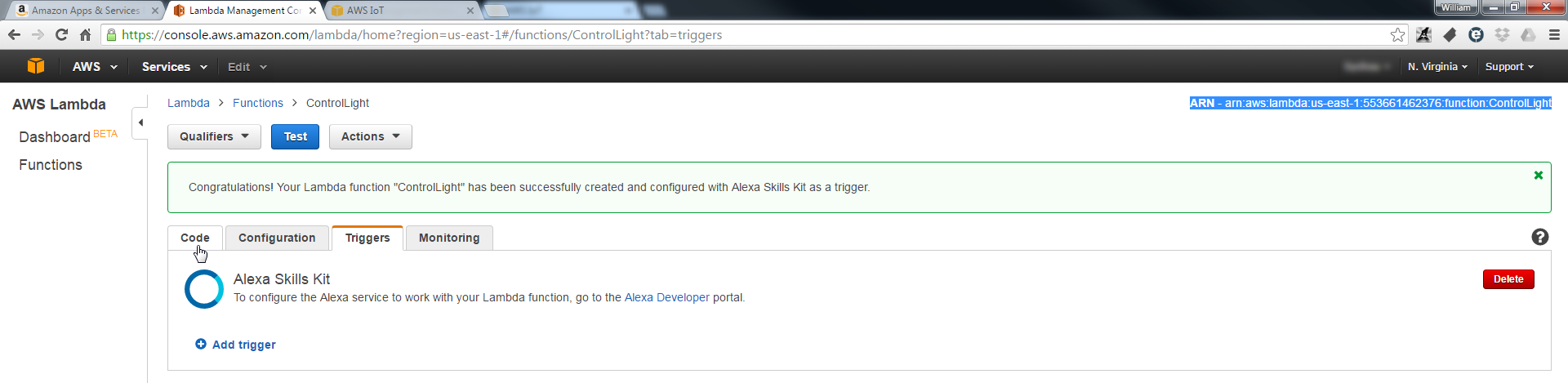Click the Add trigger link
The height and width of the screenshot is (383, 1568).
point(244,345)
